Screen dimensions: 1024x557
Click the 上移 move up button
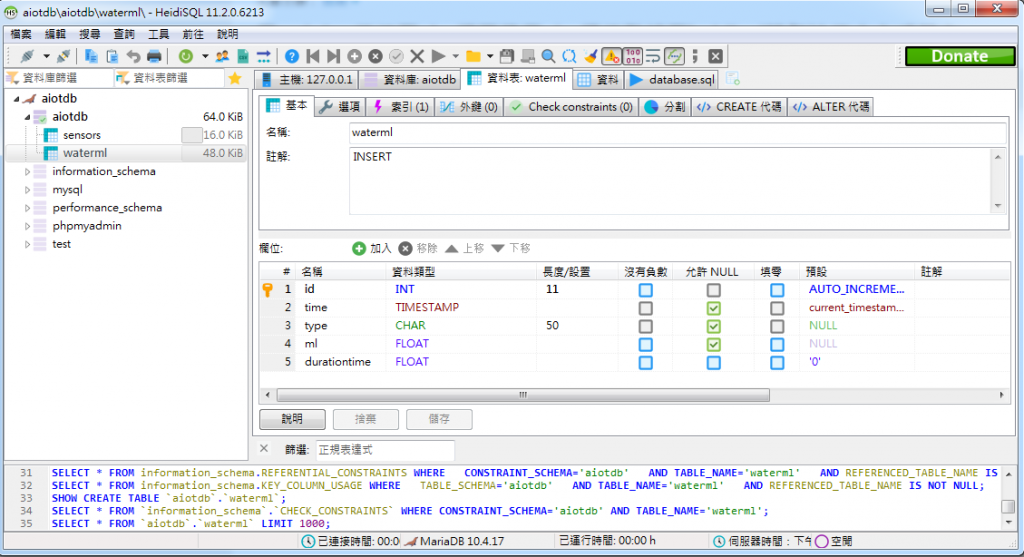464,249
